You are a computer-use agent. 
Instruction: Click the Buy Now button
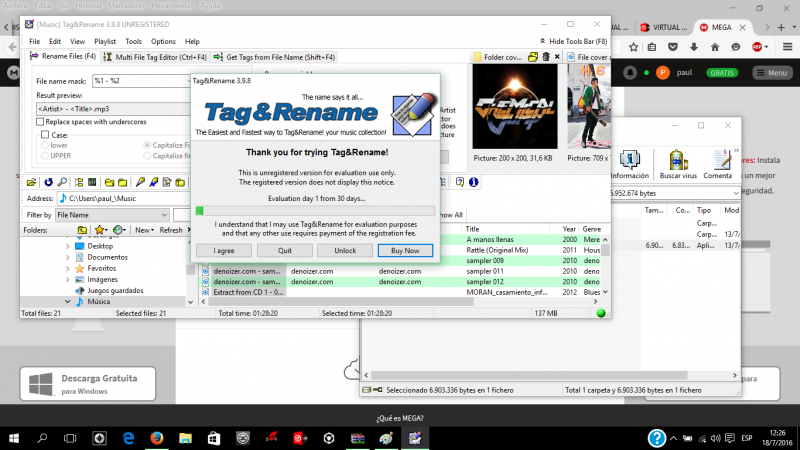coord(405,251)
